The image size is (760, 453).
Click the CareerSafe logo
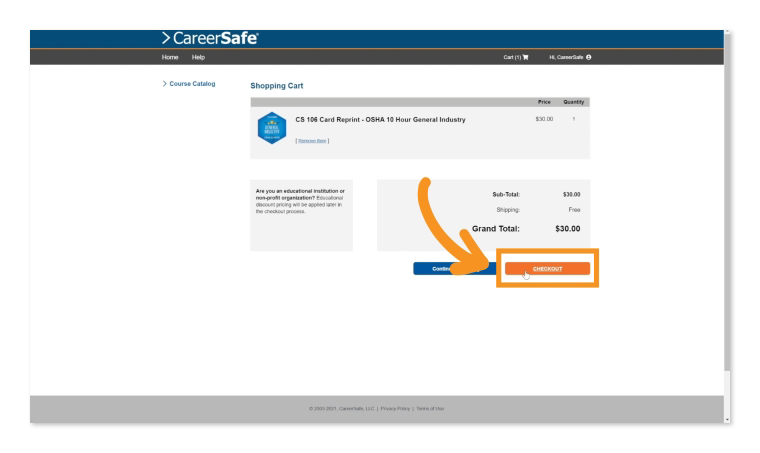210,38
